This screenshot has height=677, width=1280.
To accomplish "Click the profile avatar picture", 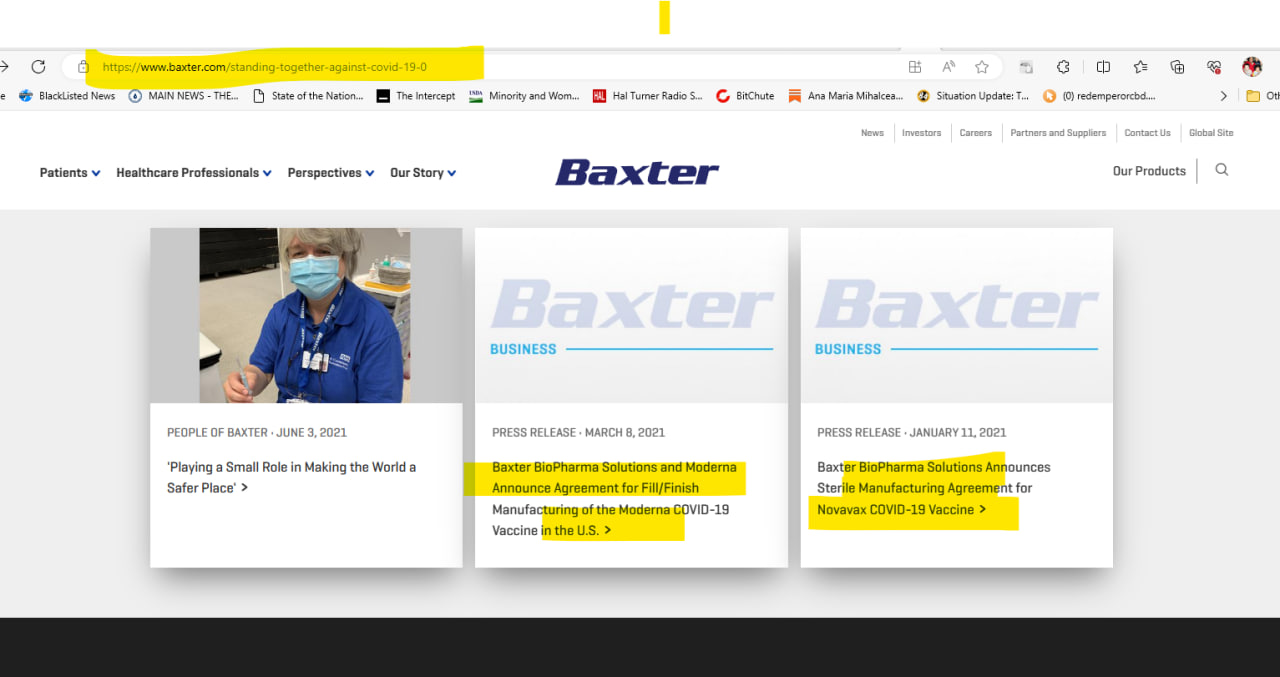I will [1252, 67].
